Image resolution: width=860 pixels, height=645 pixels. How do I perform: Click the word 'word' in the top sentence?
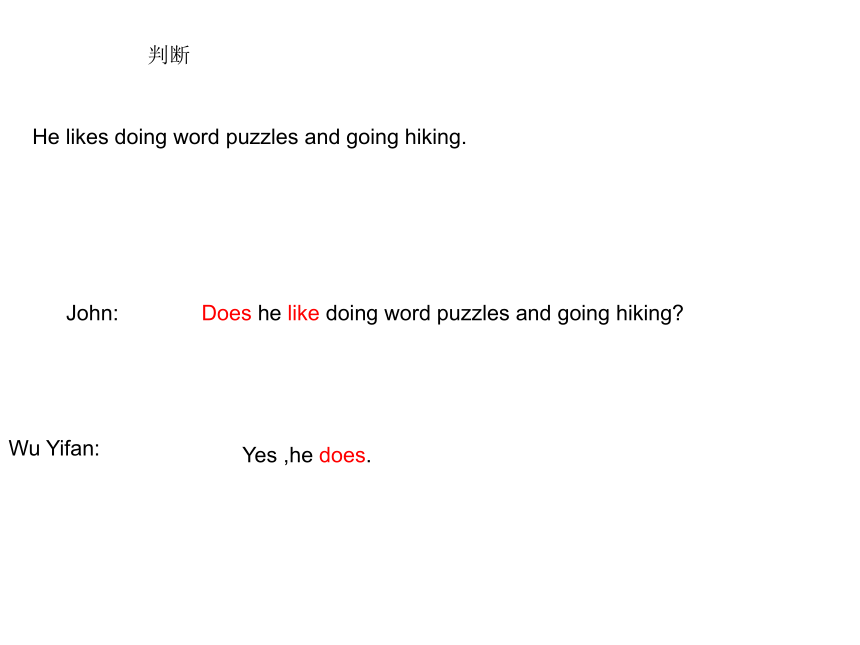tap(196, 137)
